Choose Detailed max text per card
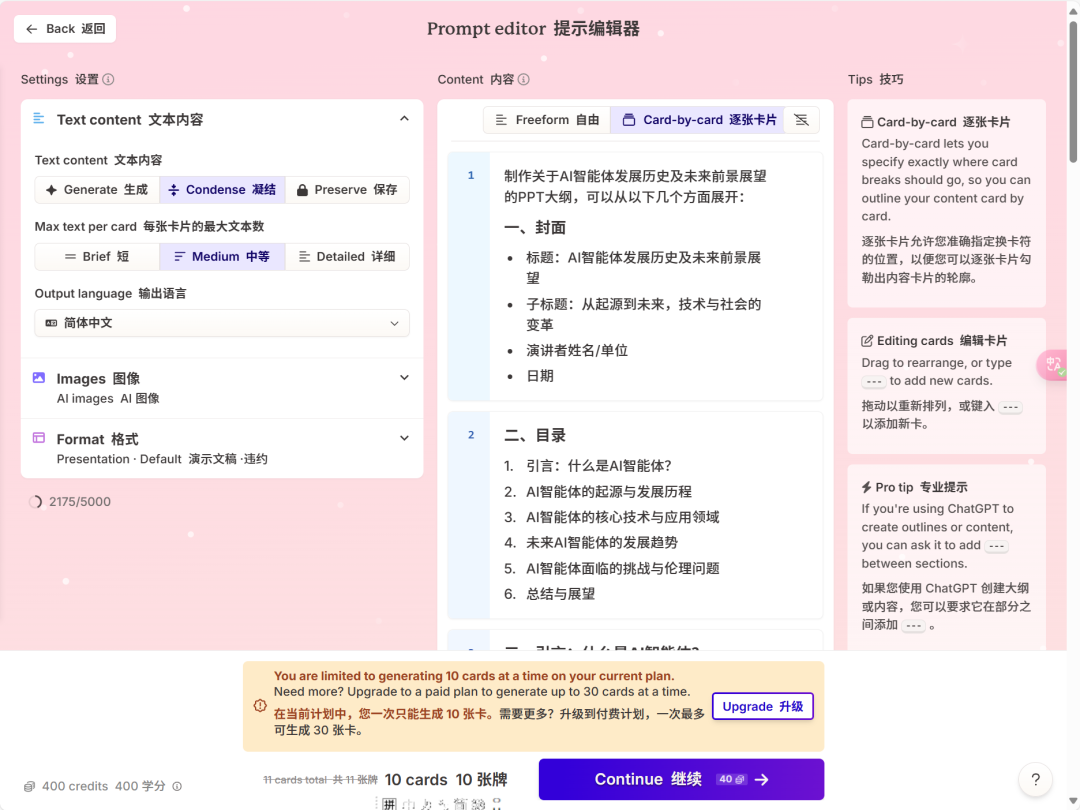 [x=347, y=257]
